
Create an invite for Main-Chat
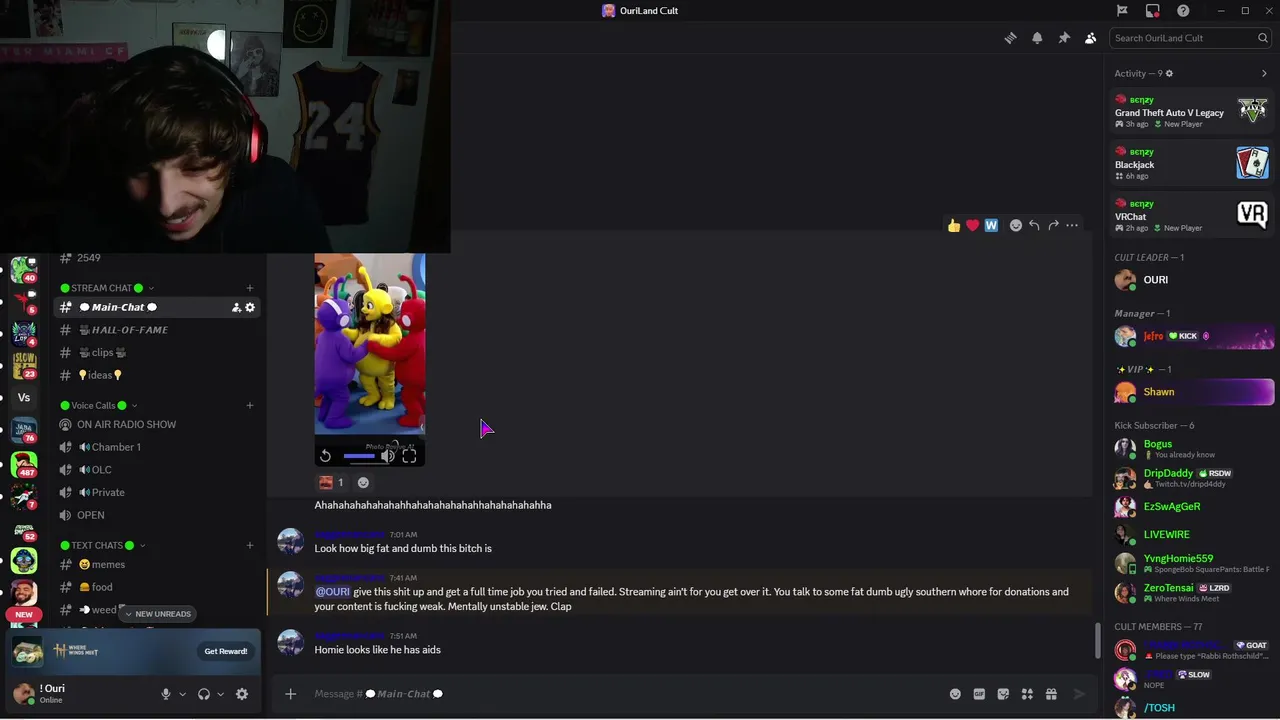[236, 307]
